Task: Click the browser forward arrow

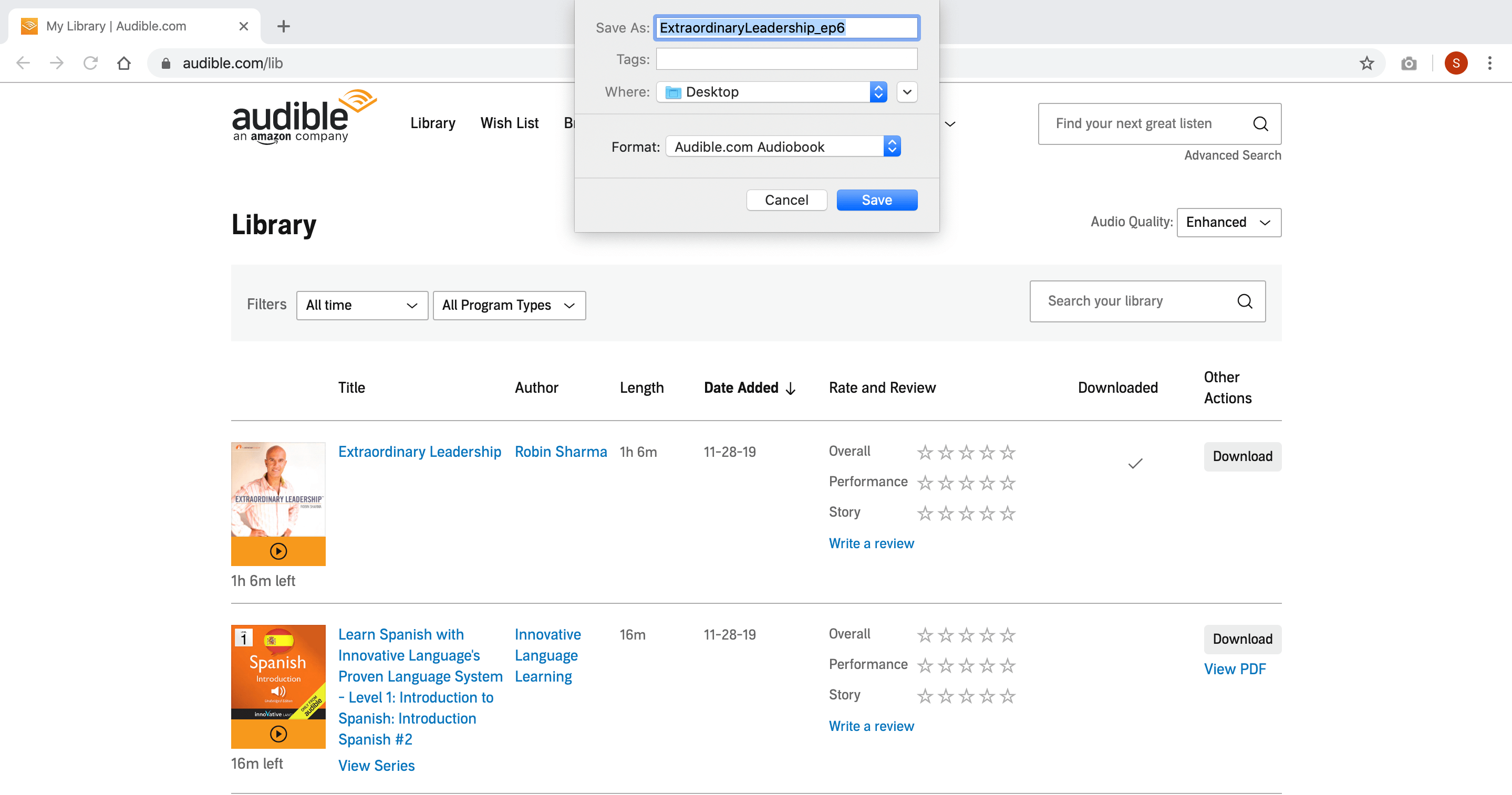Action: click(x=57, y=63)
